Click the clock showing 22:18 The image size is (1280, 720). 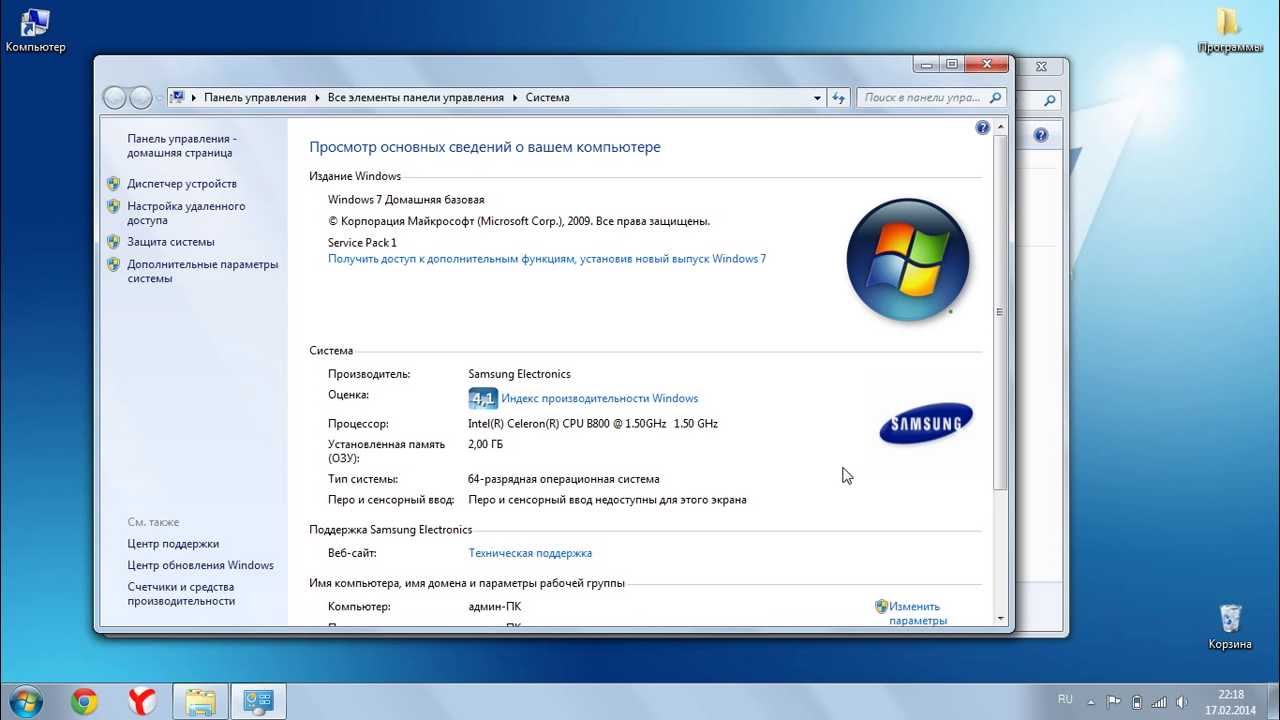pyautogui.click(x=1232, y=702)
